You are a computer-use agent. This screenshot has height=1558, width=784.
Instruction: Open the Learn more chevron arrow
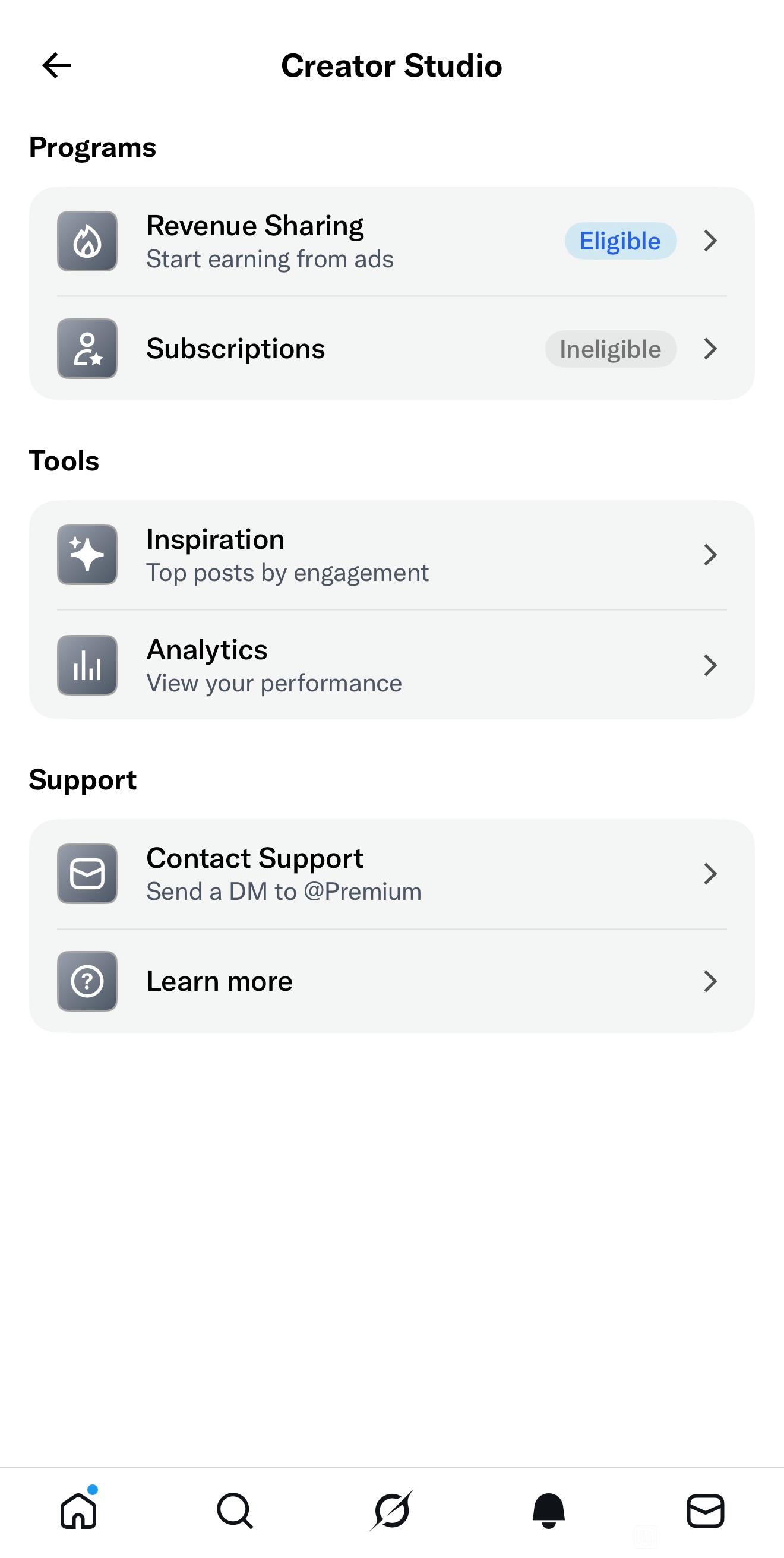(710, 981)
